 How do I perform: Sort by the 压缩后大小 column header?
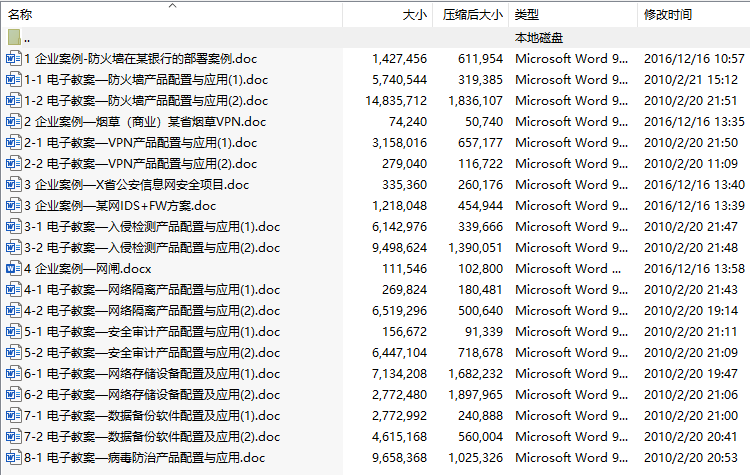click(x=473, y=15)
